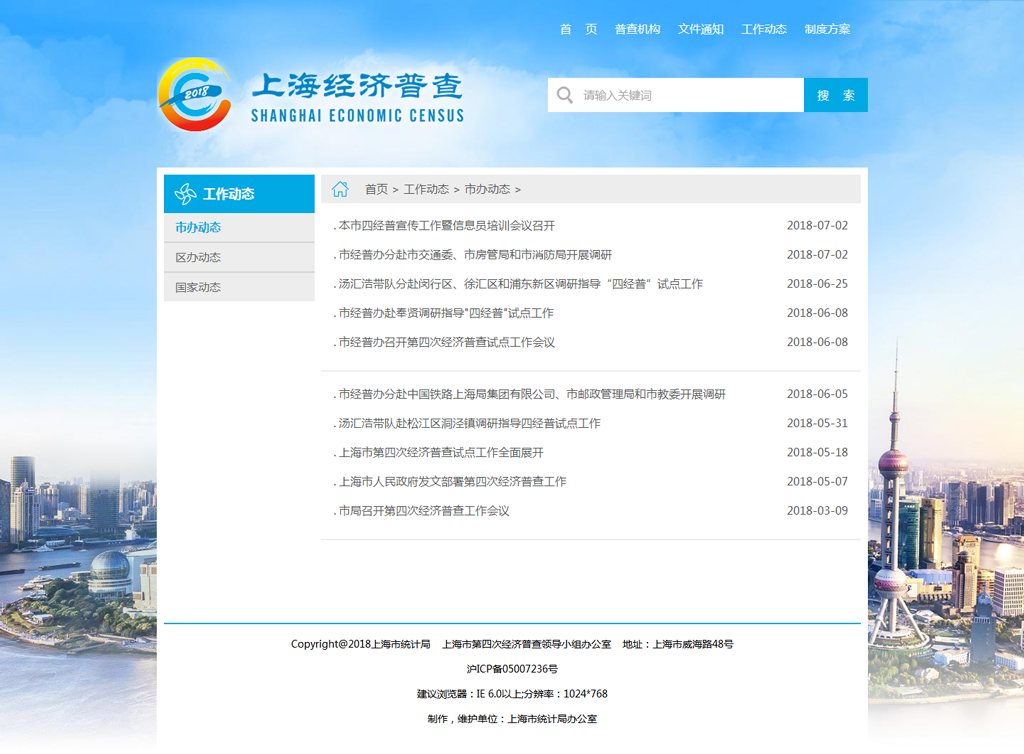Open article 市经普办分赴市交通委、市房管局和市消防局开展调研

tap(475, 255)
